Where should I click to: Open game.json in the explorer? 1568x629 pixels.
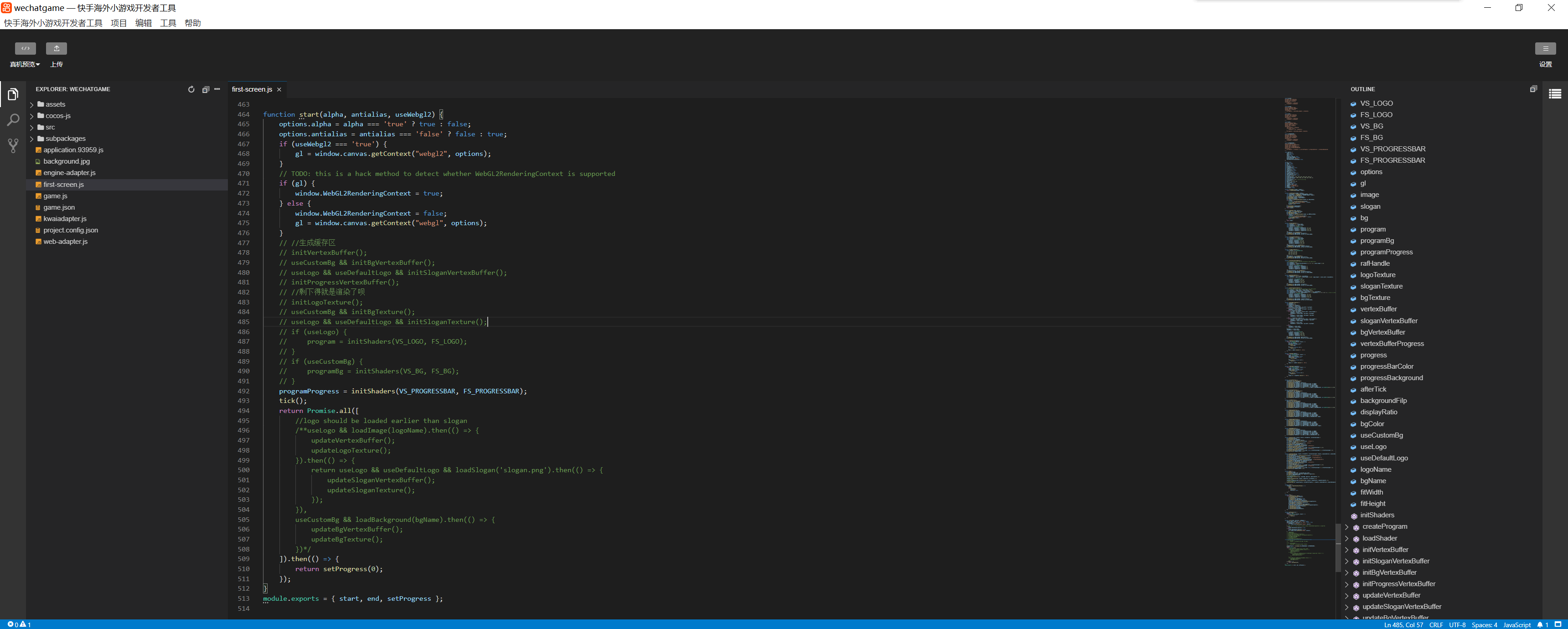[x=59, y=208]
